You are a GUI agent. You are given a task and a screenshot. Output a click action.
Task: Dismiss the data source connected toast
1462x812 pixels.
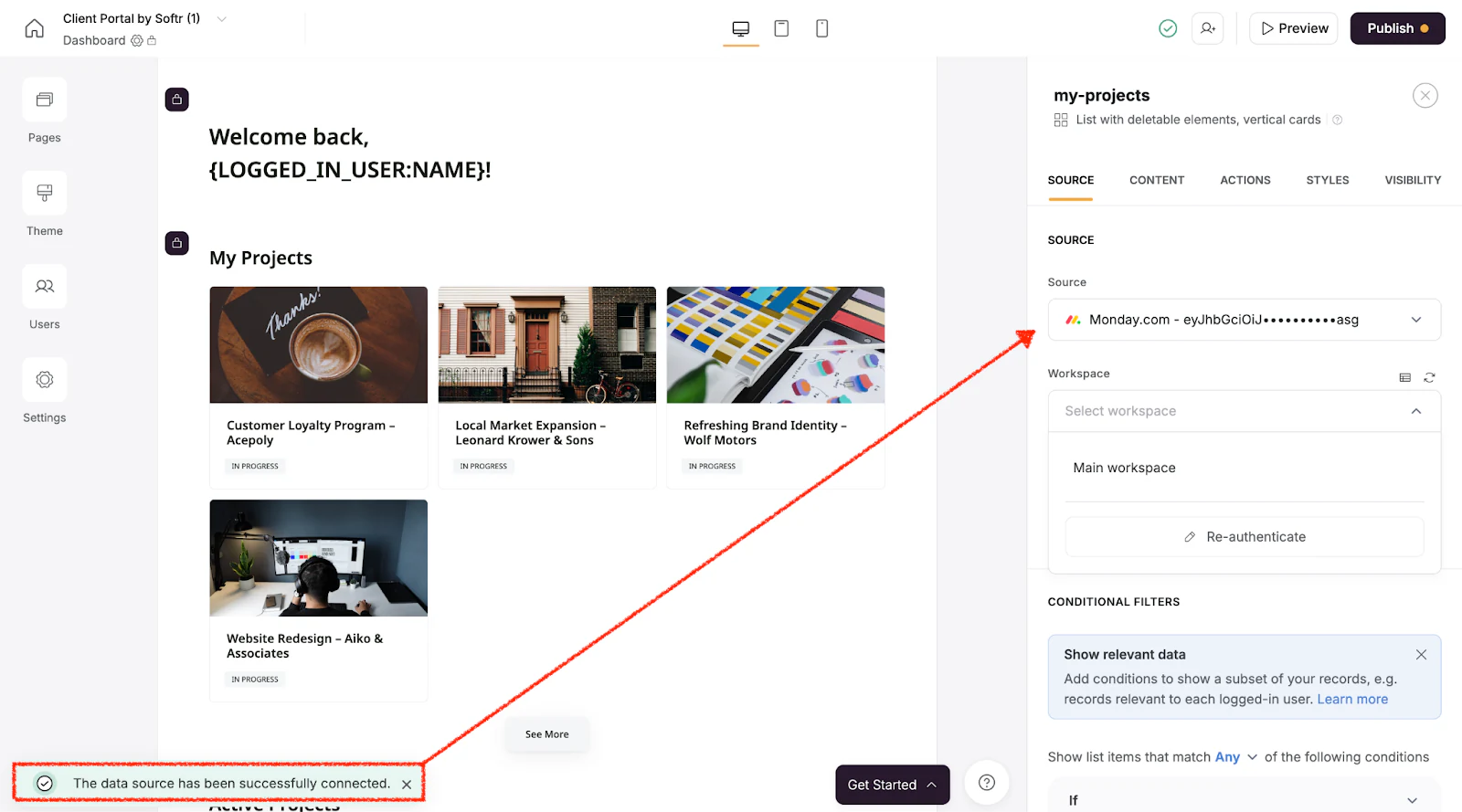[x=407, y=784]
